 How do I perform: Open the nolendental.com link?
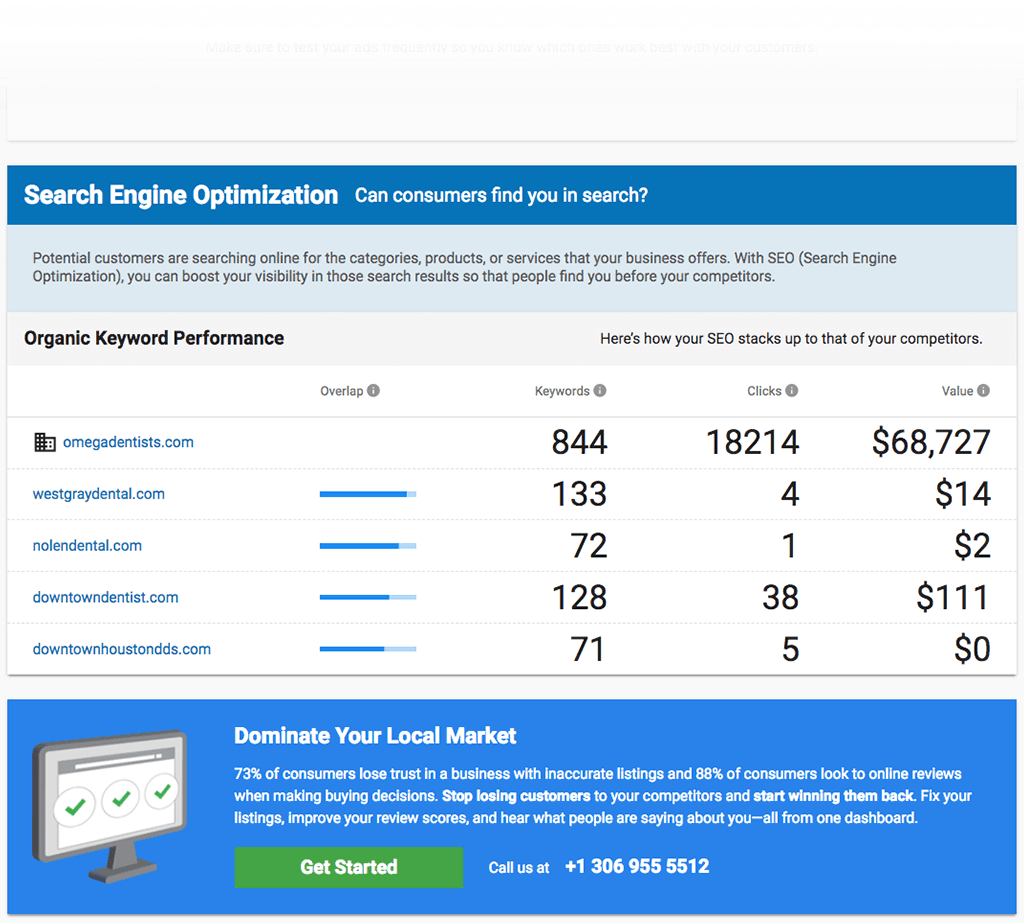point(87,545)
